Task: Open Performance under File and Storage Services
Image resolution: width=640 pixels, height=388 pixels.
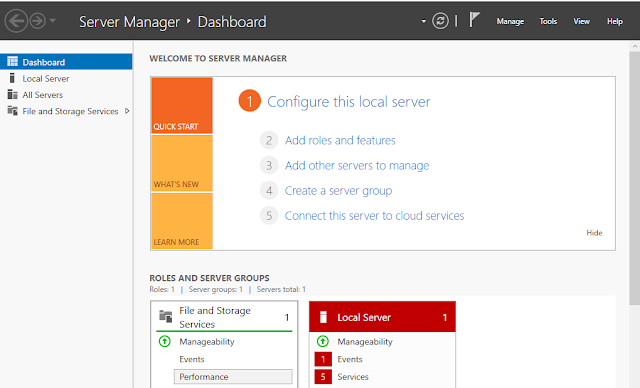Action: click(233, 377)
